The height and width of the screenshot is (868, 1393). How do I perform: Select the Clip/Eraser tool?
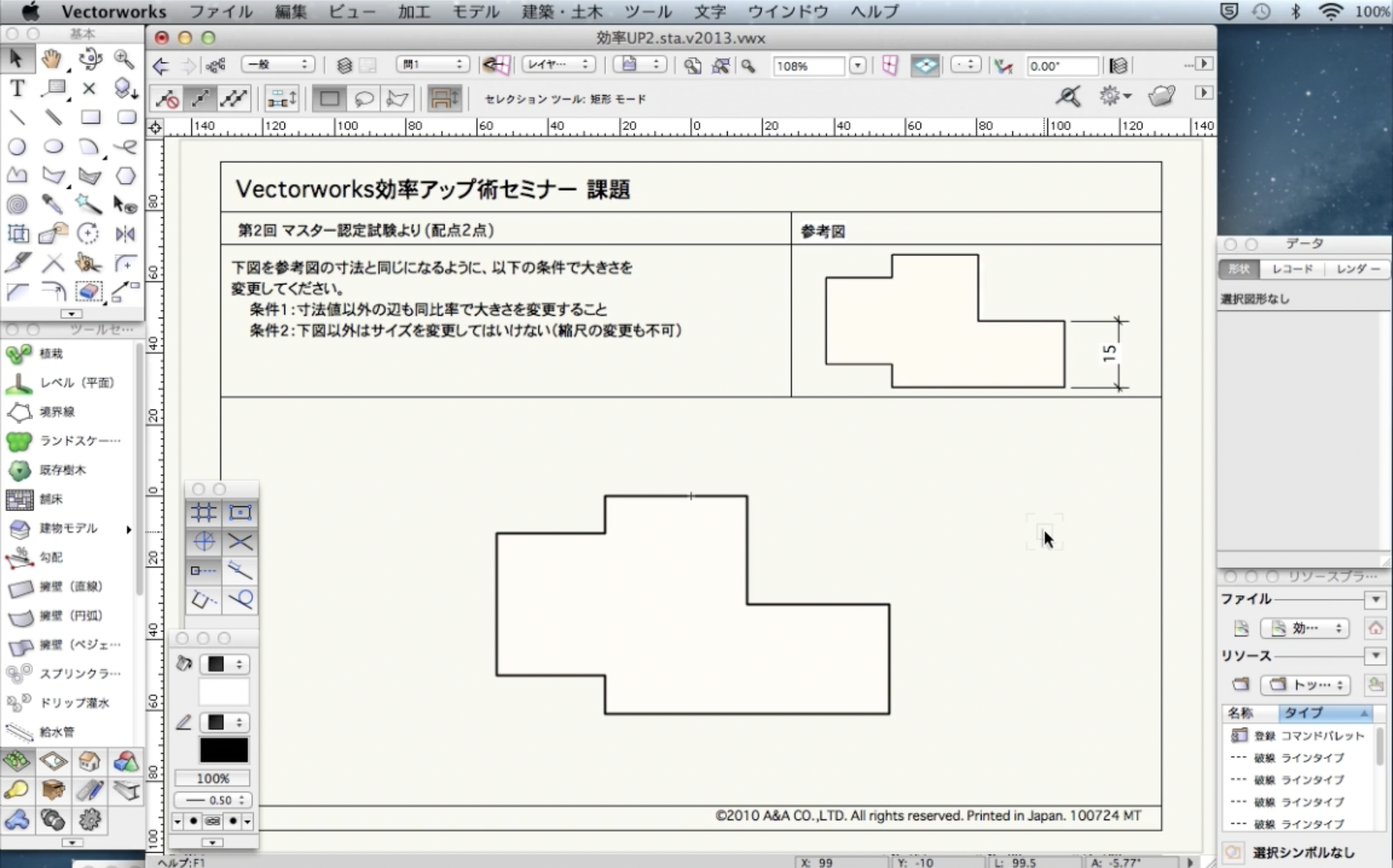(89, 292)
